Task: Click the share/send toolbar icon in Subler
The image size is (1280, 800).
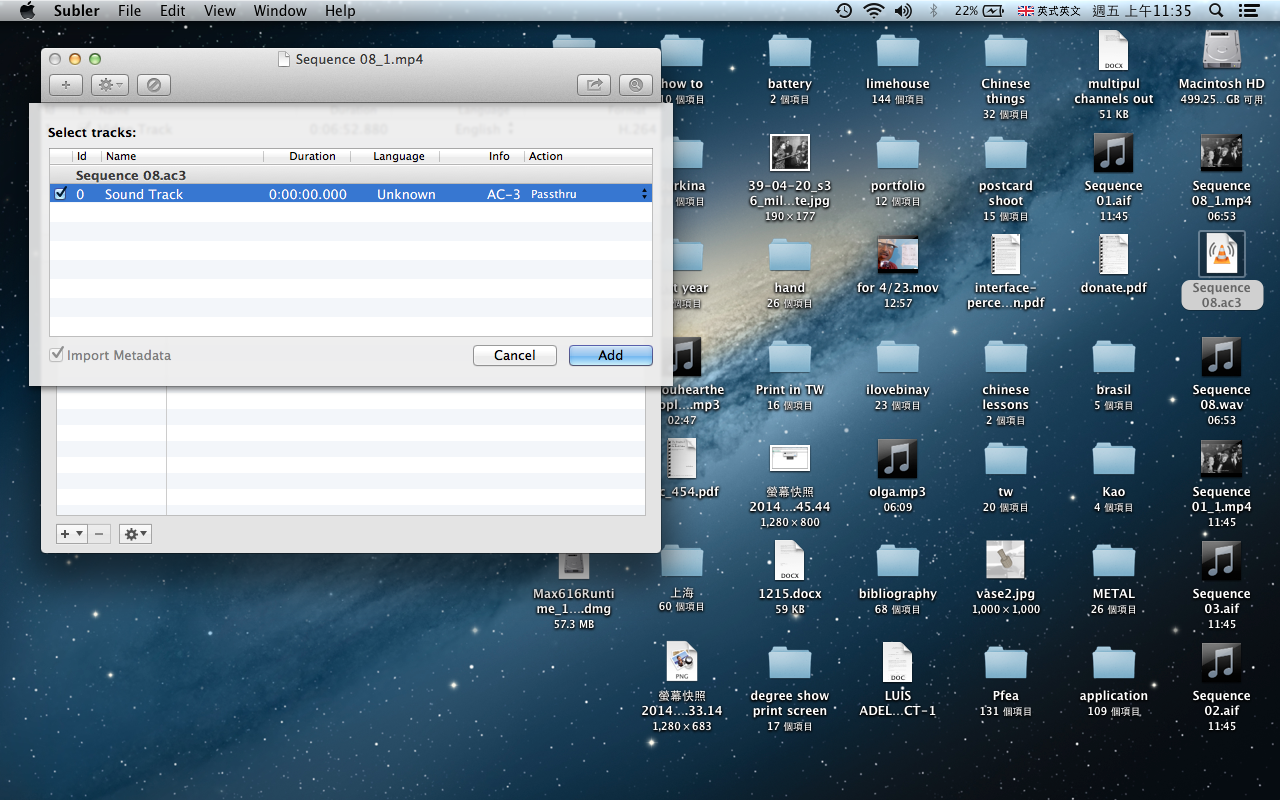Action: point(594,85)
